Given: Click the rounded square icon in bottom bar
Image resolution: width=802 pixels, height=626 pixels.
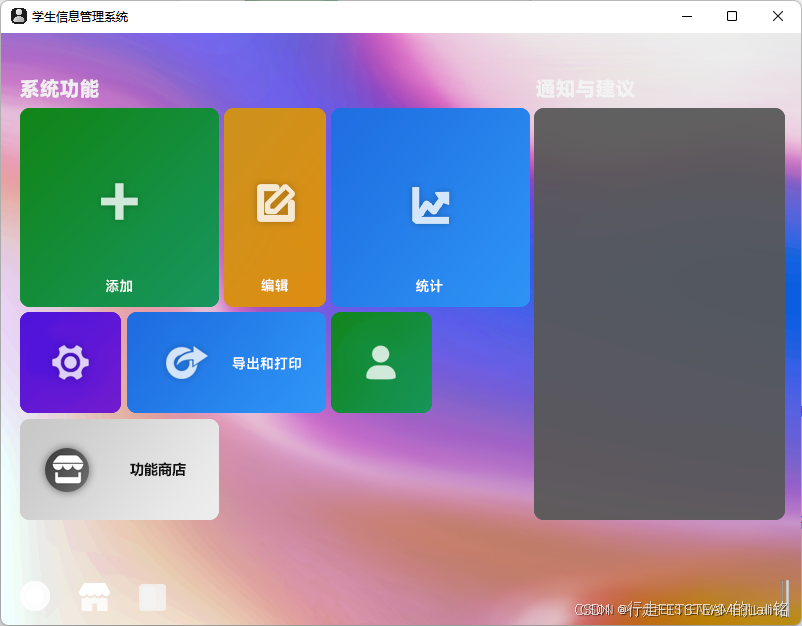Looking at the screenshot, I should pos(152,597).
